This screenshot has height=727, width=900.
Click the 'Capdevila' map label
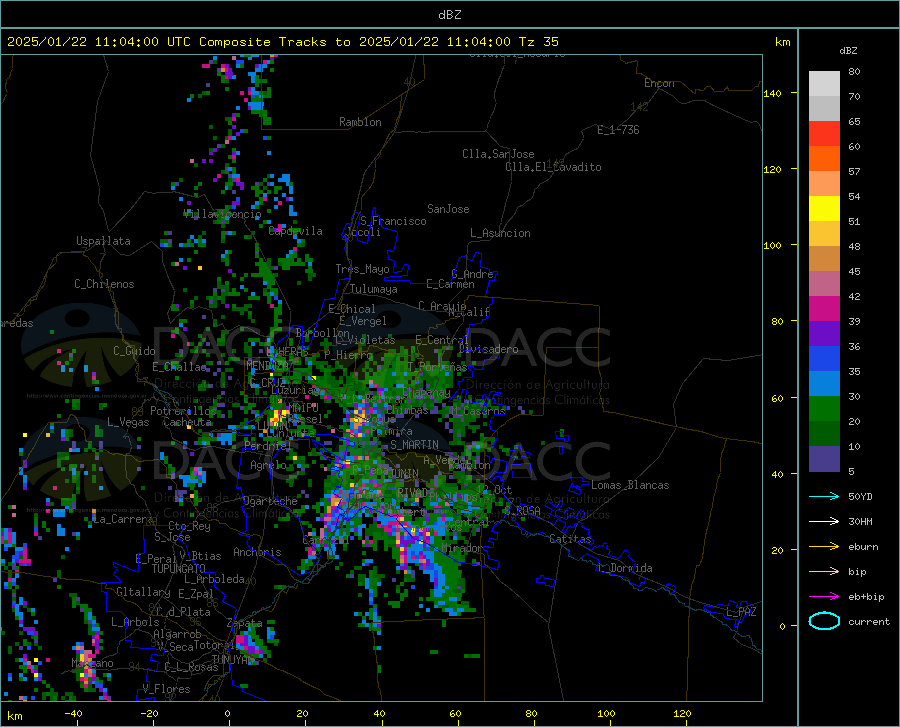point(295,231)
